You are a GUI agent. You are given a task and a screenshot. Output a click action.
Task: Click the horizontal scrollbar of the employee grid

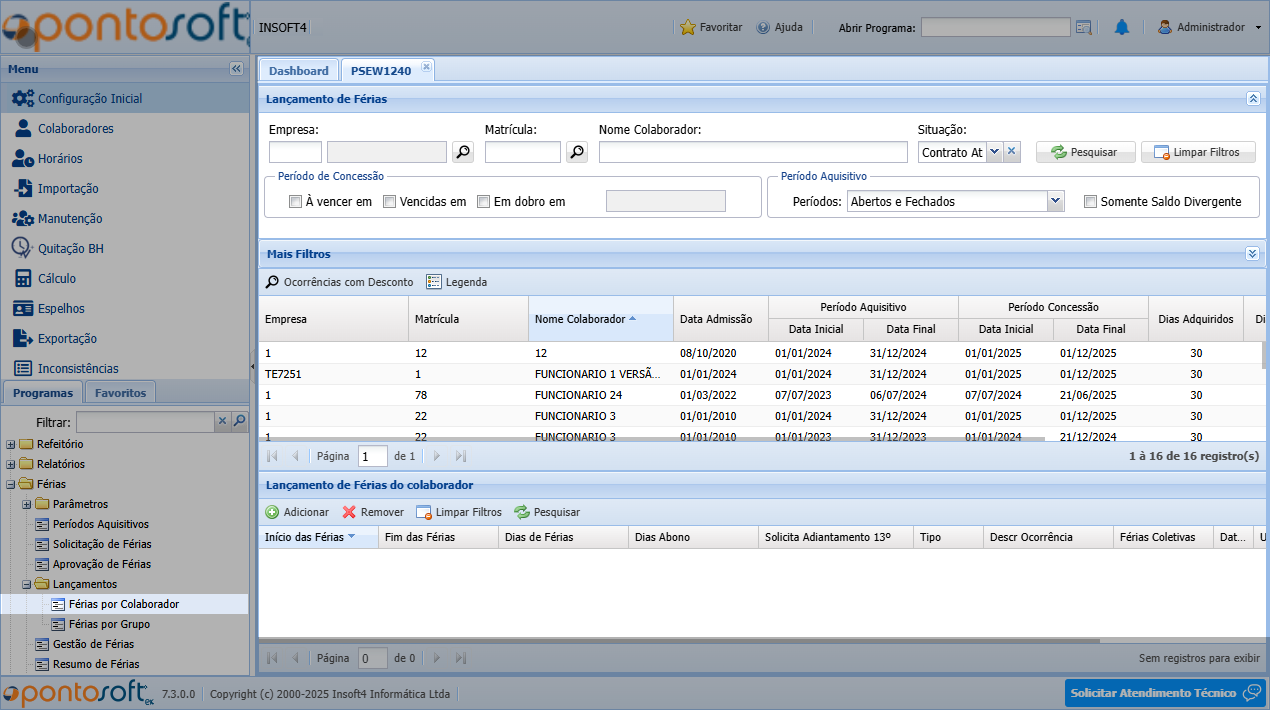(650, 438)
